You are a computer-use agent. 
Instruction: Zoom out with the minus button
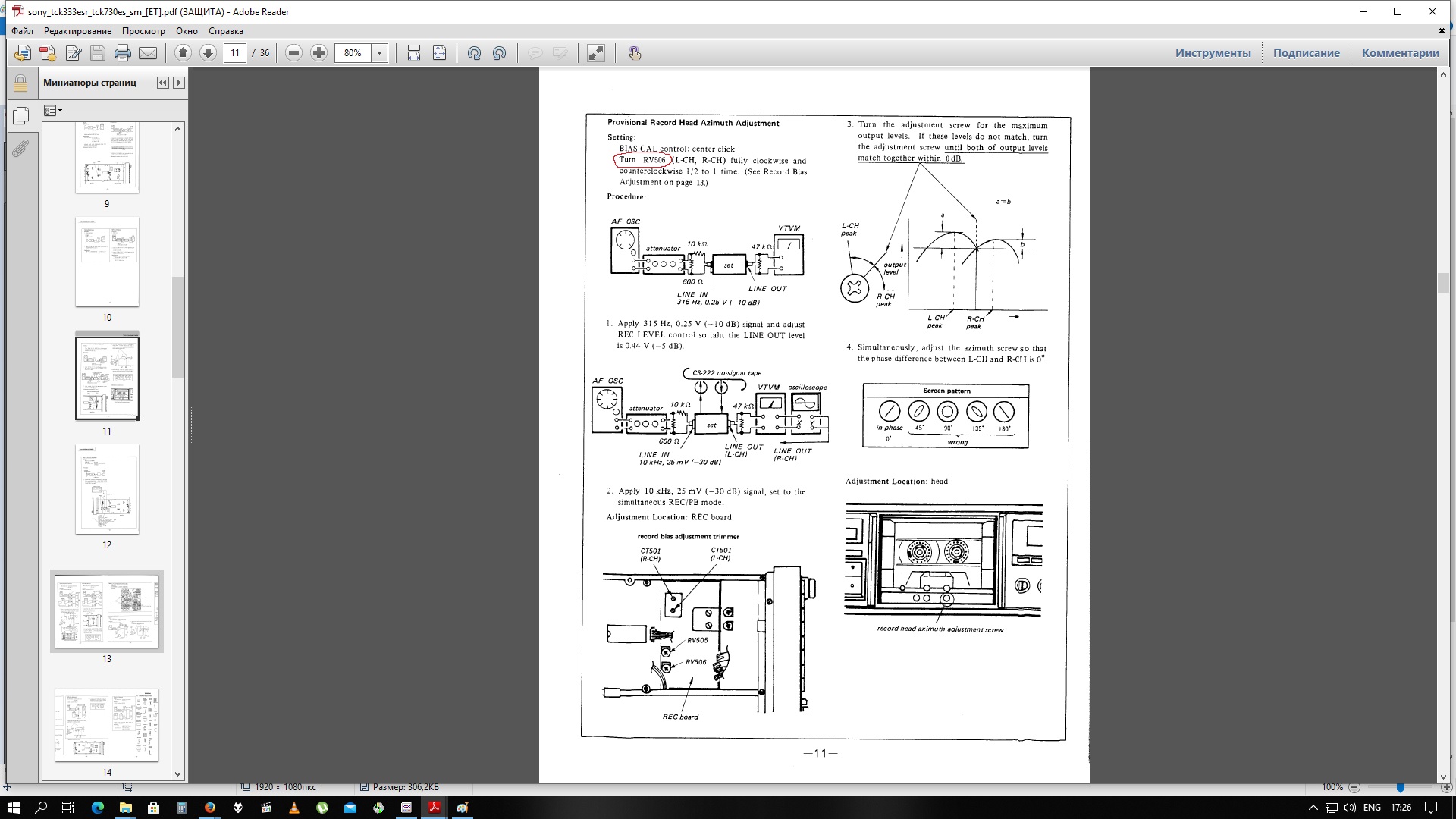294,53
